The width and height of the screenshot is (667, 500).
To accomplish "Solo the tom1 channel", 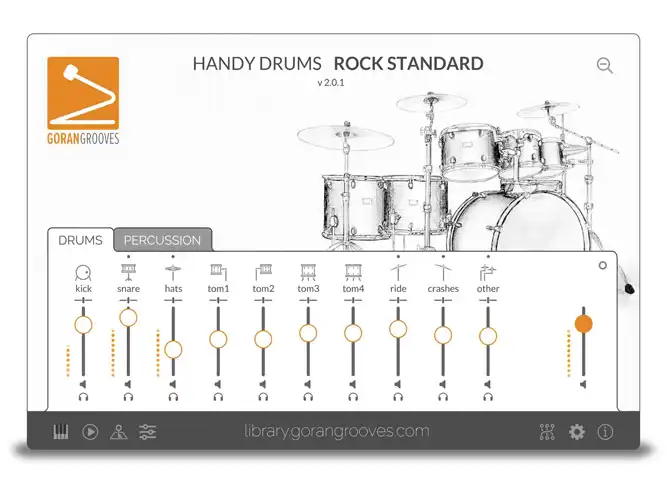I will pos(218,397).
